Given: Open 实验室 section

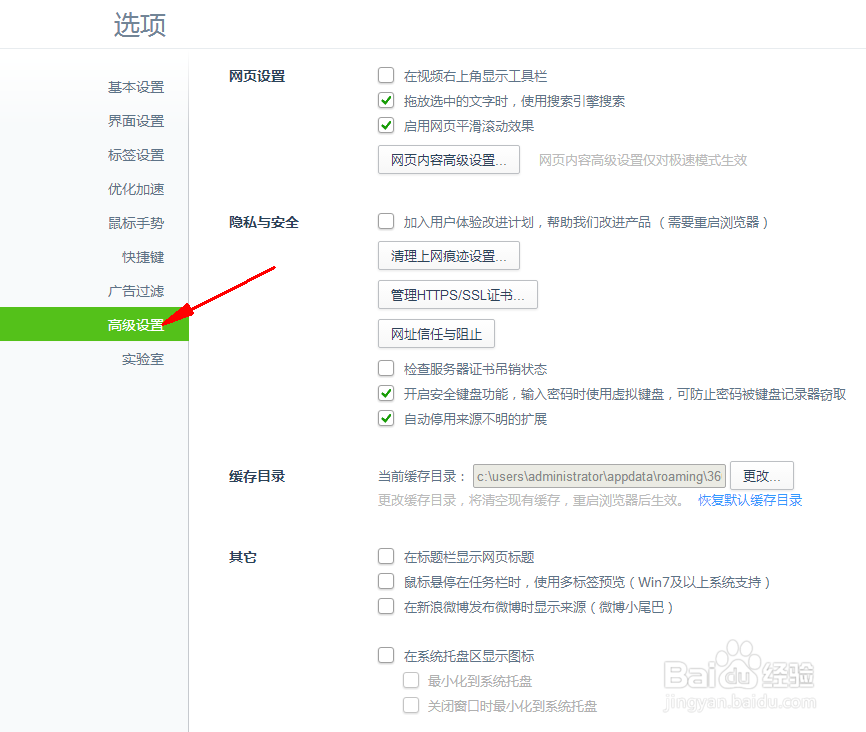Looking at the screenshot, I should coord(143,359).
